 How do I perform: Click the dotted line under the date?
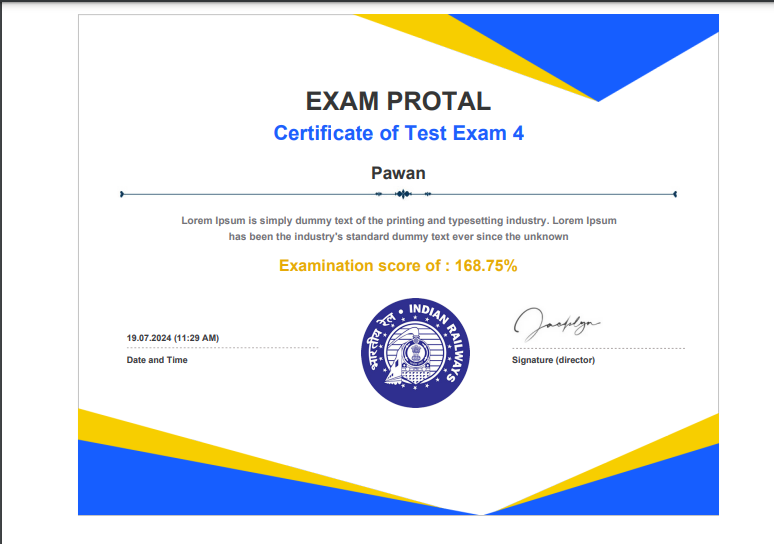click(x=222, y=348)
